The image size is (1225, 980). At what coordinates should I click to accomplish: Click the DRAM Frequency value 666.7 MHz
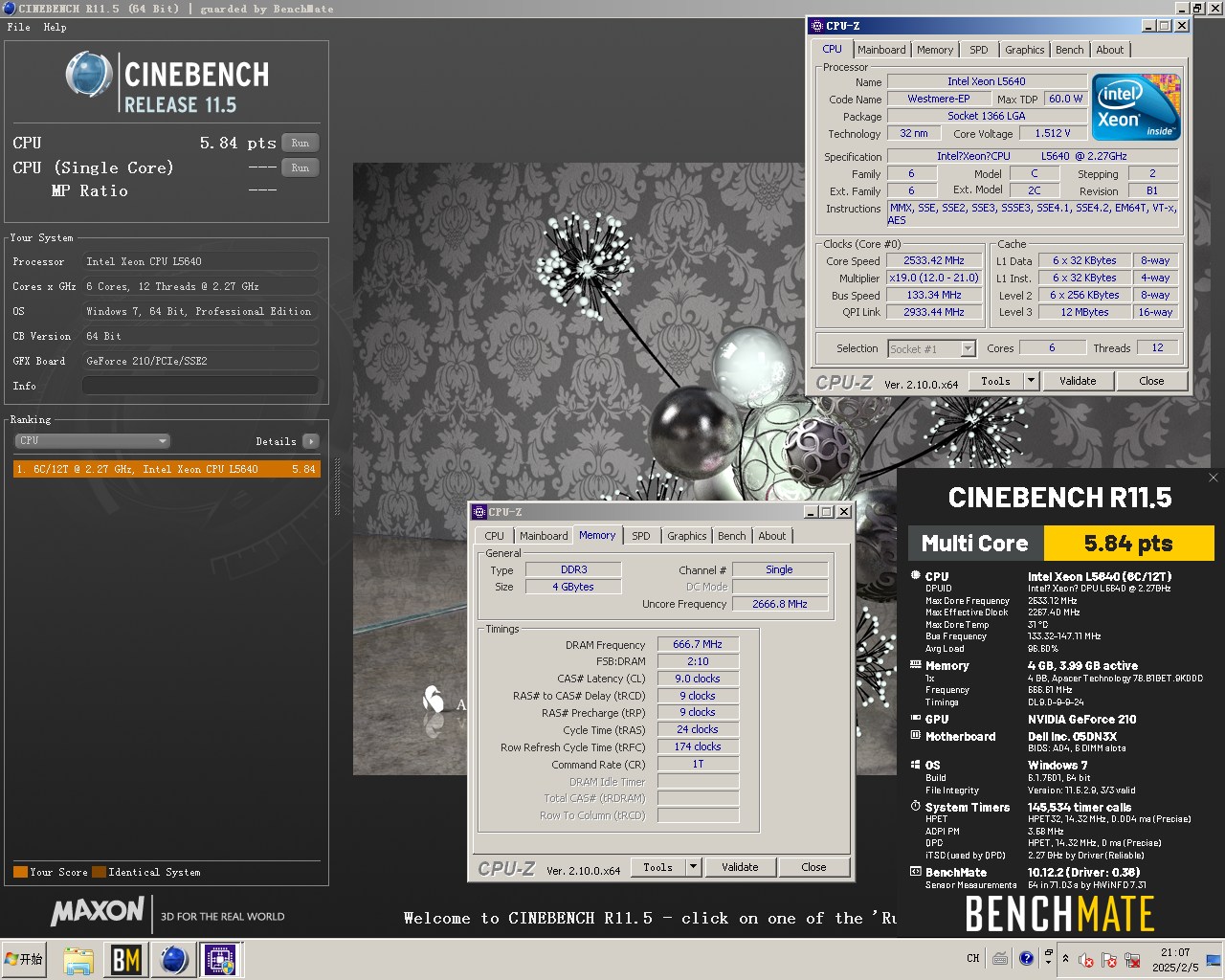698,644
